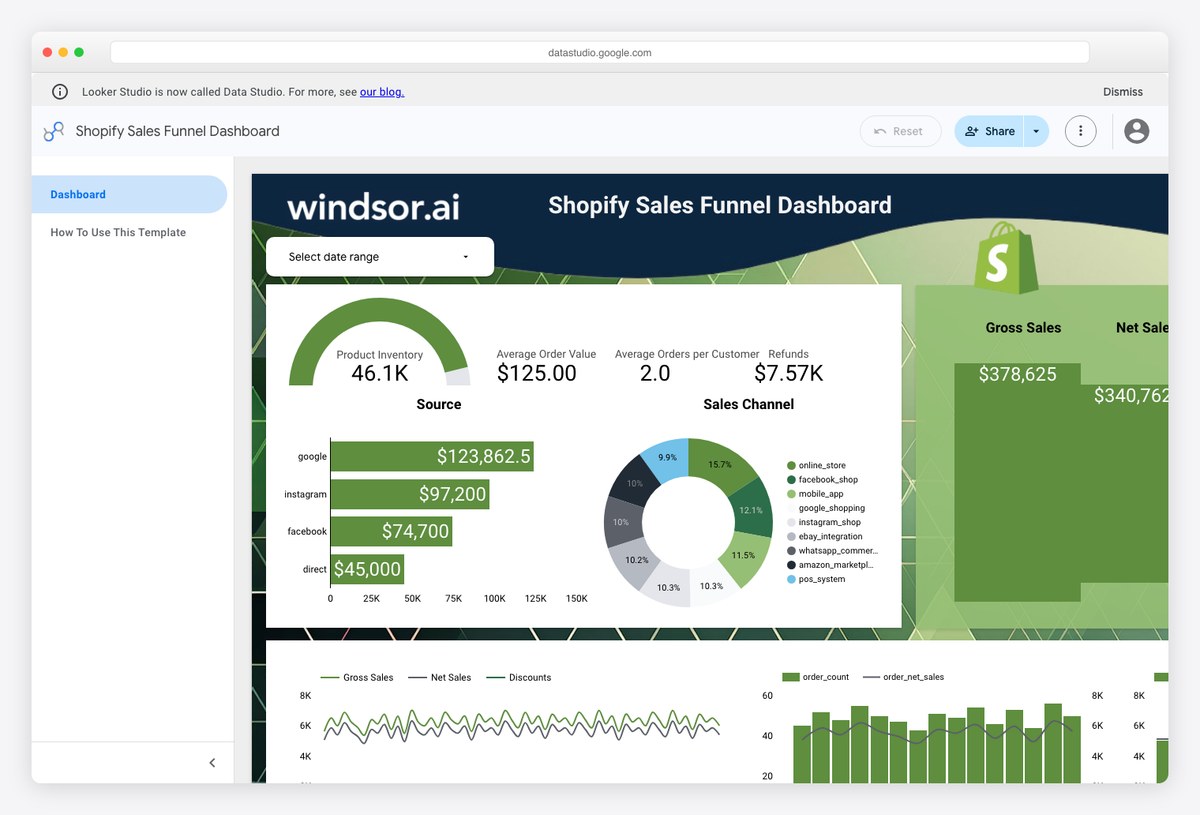Image resolution: width=1200 pixels, height=815 pixels.
Task: Click the Data Studio logo icon
Action: (x=54, y=131)
